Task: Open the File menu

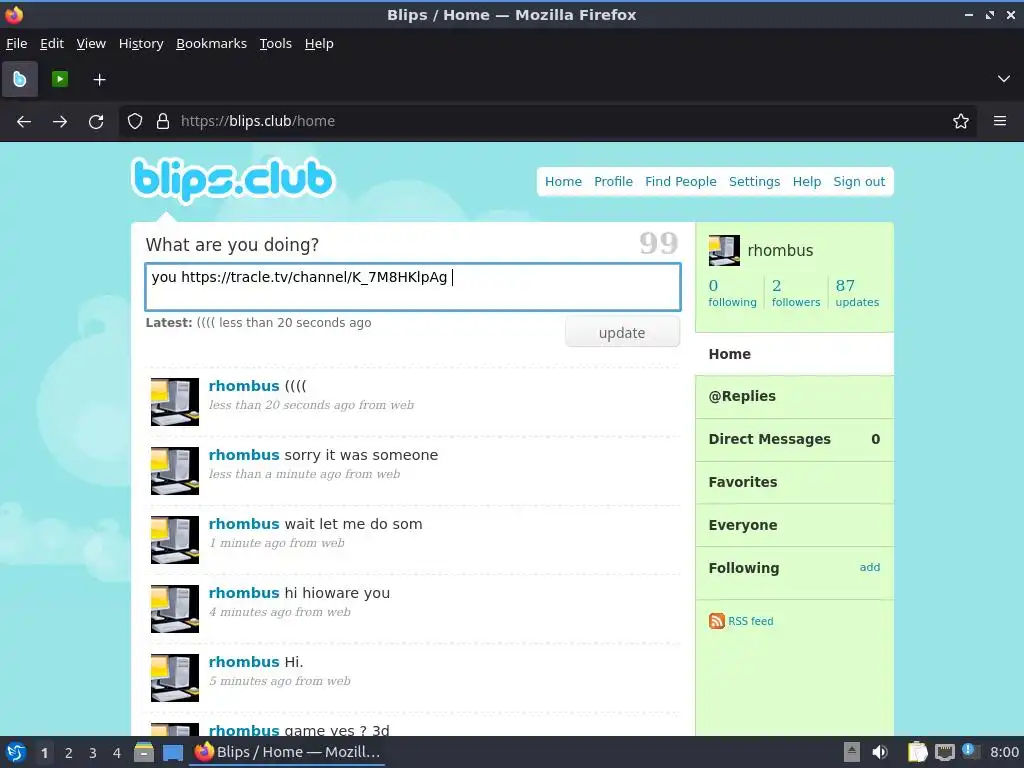Action: click(x=16, y=44)
